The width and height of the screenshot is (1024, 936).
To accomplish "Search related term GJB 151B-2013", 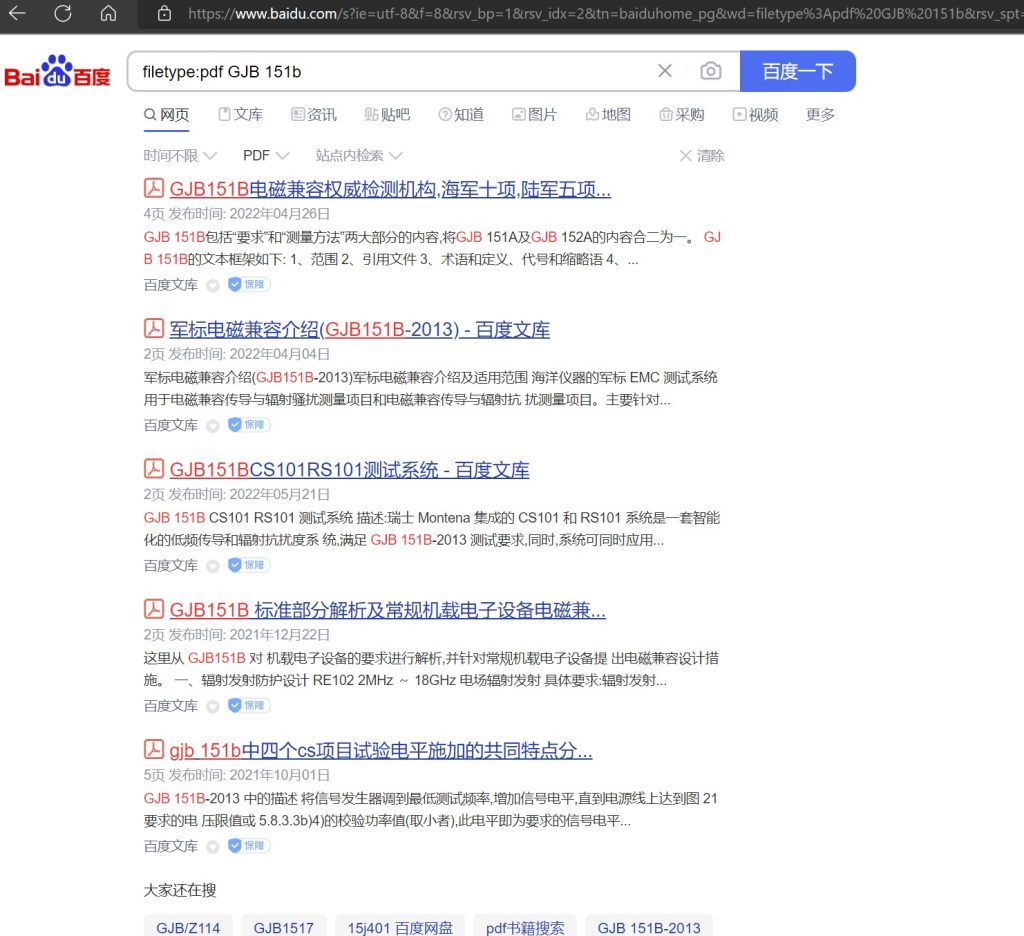I will coord(649,927).
